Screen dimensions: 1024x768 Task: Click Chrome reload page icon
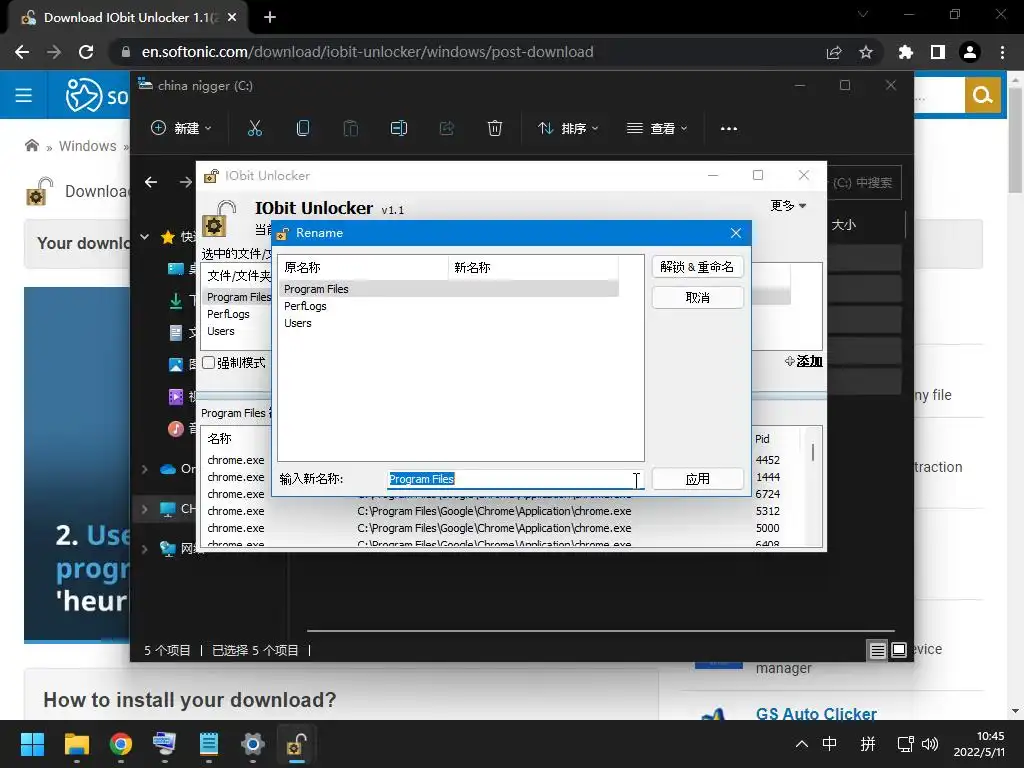pos(86,52)
